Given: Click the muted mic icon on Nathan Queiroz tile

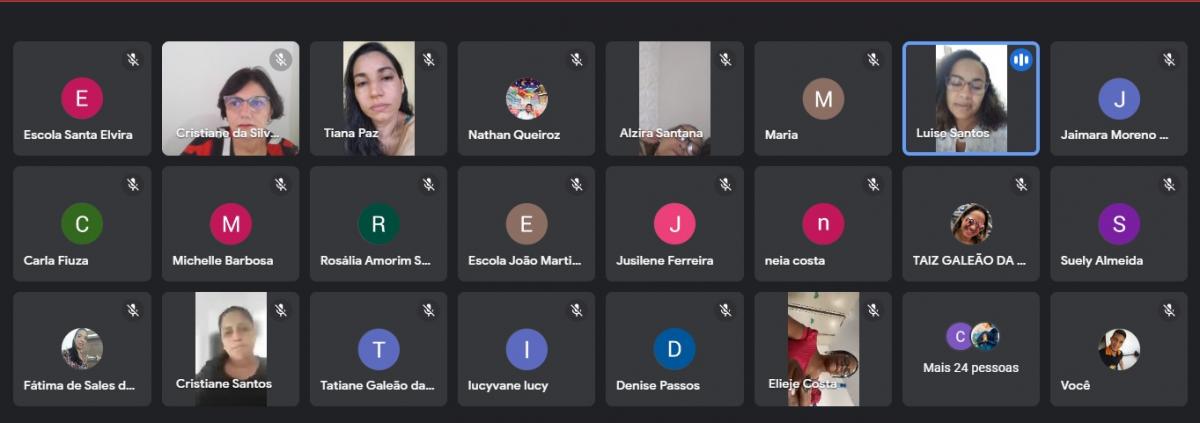Looking at the screenshot, I should [576, 60].
